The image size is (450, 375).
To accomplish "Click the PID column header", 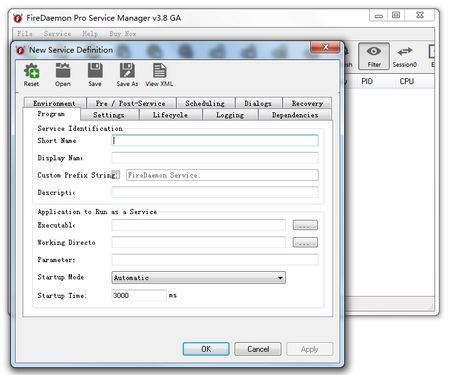I will 367,81.
